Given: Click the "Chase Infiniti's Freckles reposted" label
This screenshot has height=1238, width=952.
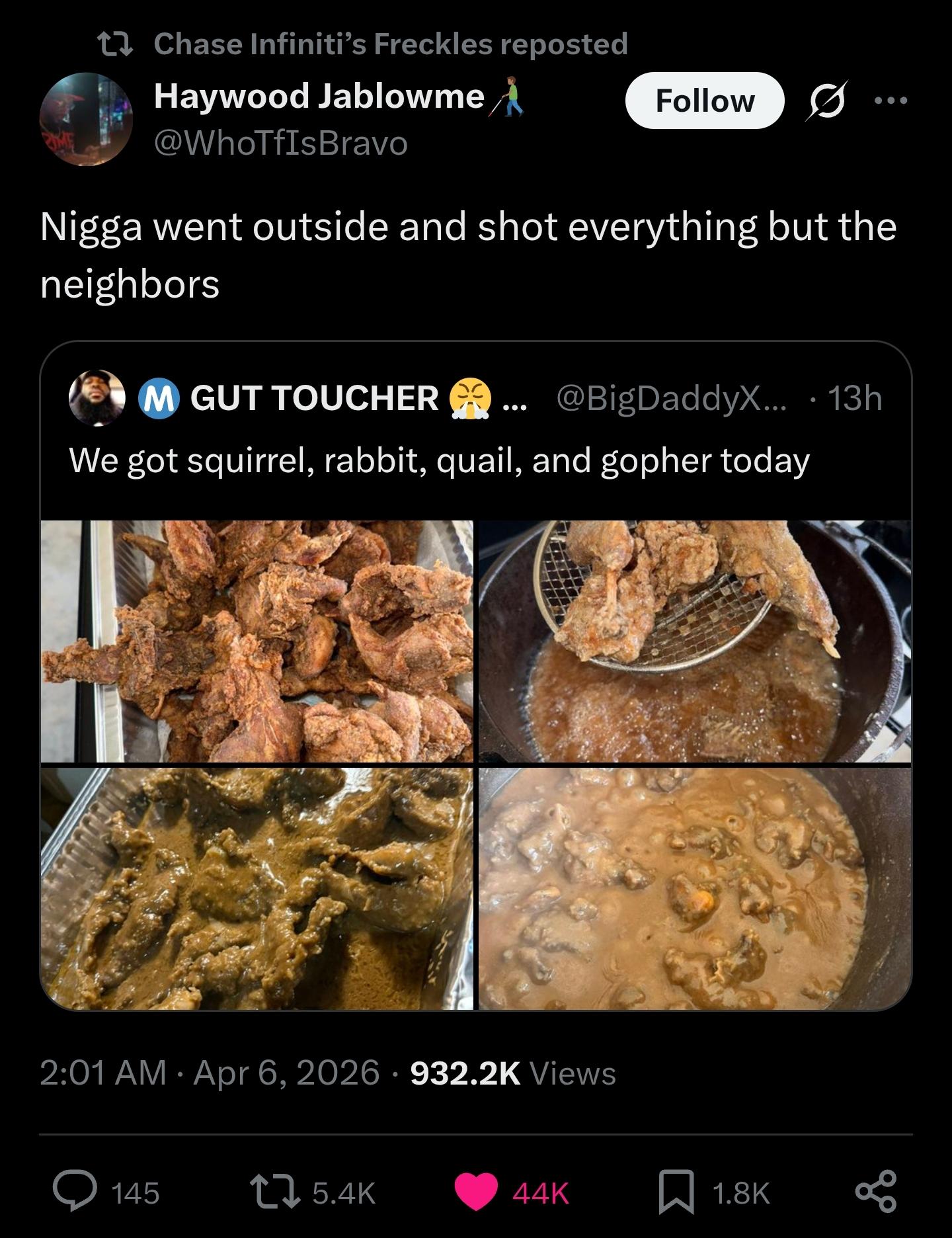Looking at the screenshot, I should click(x=390, y=44).
